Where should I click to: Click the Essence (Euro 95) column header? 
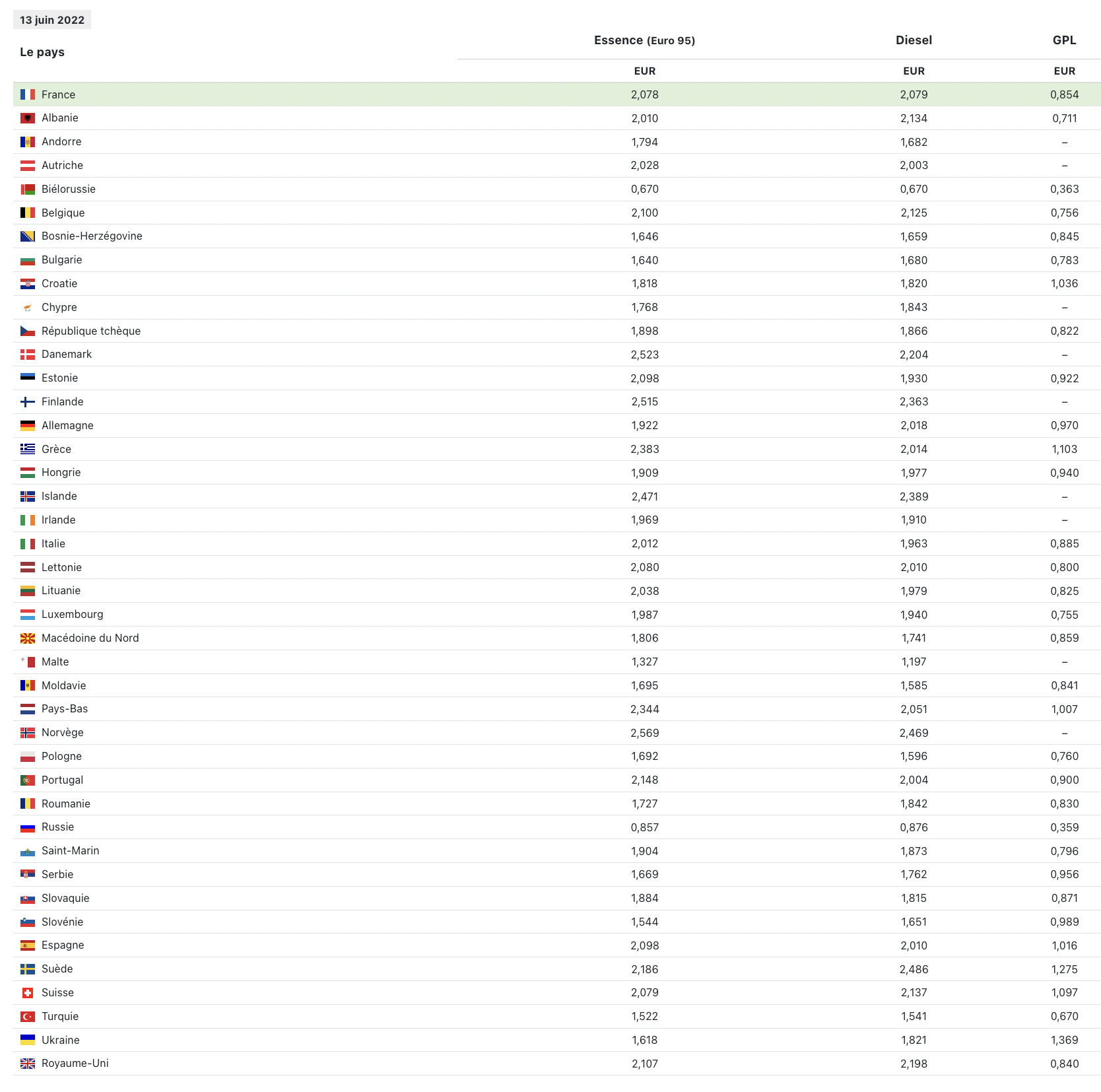(x=644, y=40)
